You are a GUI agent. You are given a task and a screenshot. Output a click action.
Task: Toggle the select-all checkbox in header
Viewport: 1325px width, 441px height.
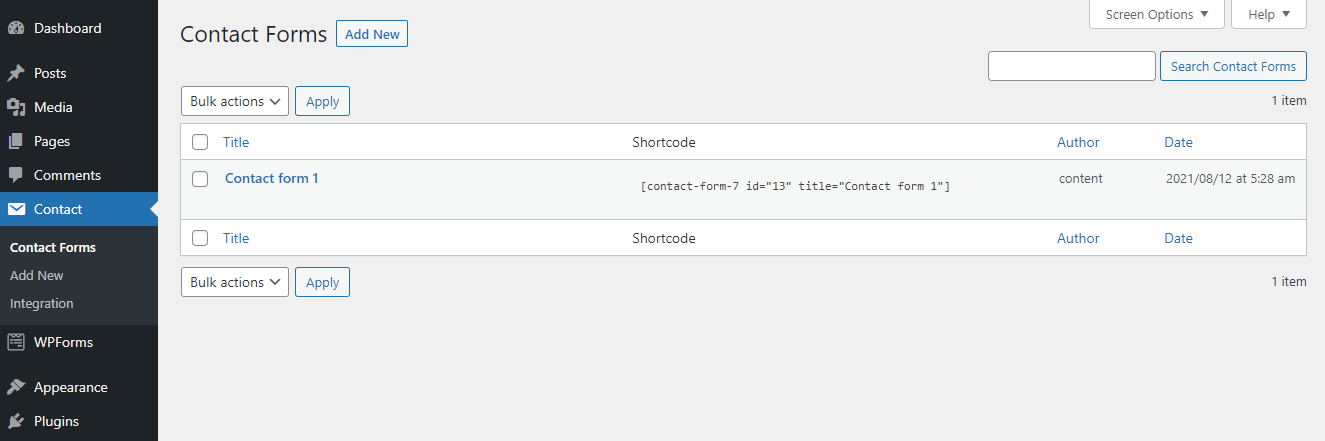tap(200, 142)
